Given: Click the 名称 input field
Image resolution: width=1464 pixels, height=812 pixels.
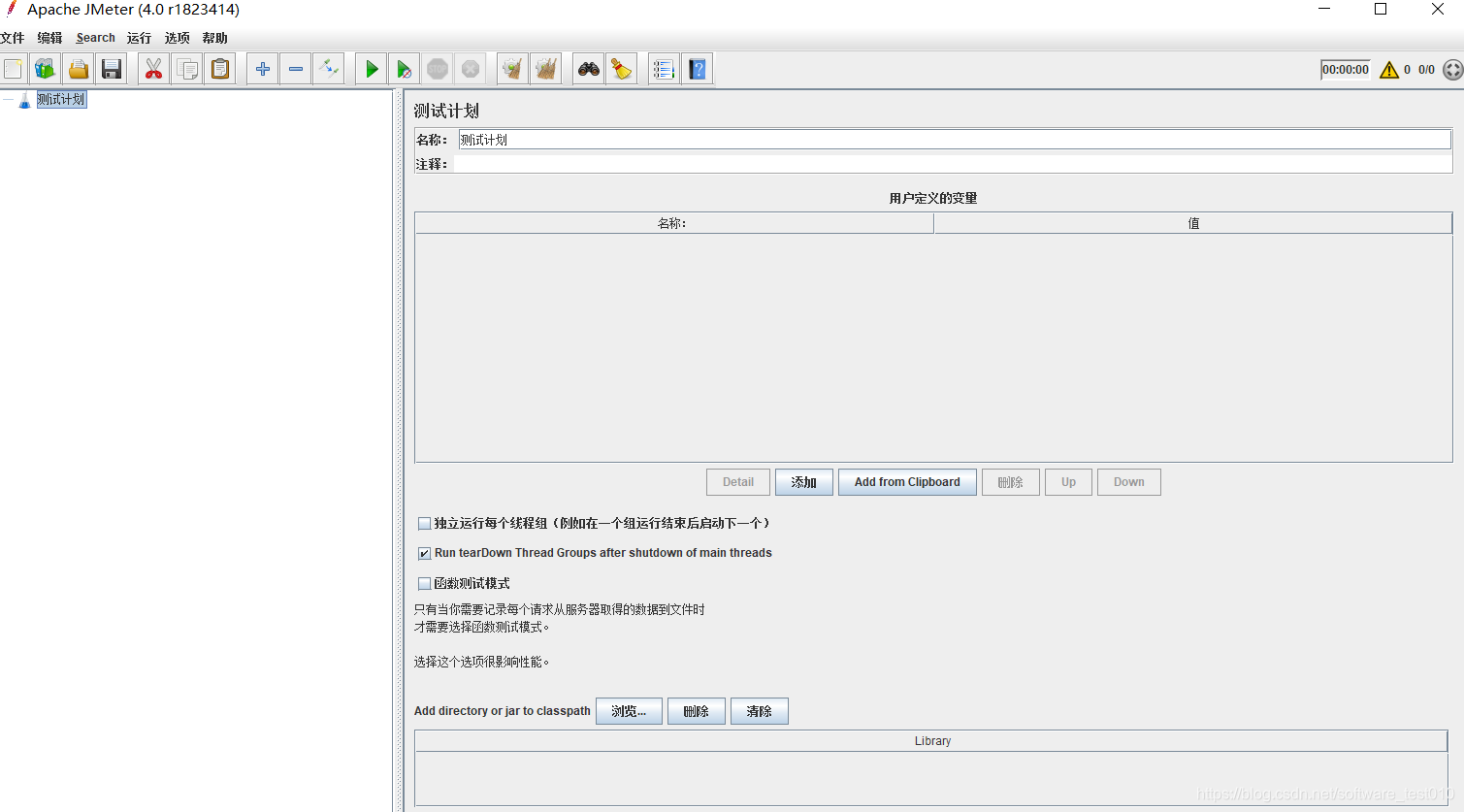Looking at the screenshot, I should click(x=955, y=140).
